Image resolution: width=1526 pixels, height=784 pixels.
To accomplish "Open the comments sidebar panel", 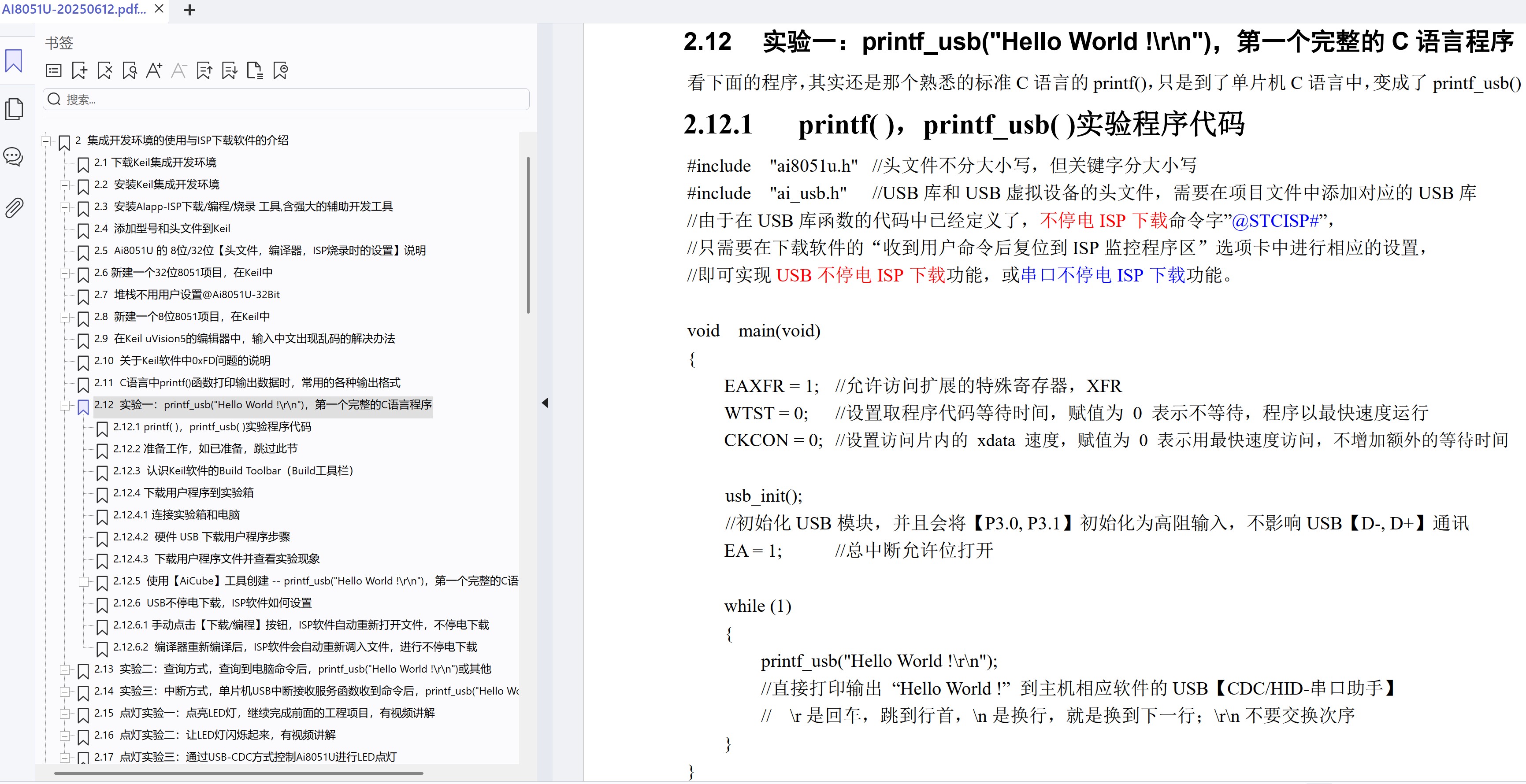I will [13, 157].
